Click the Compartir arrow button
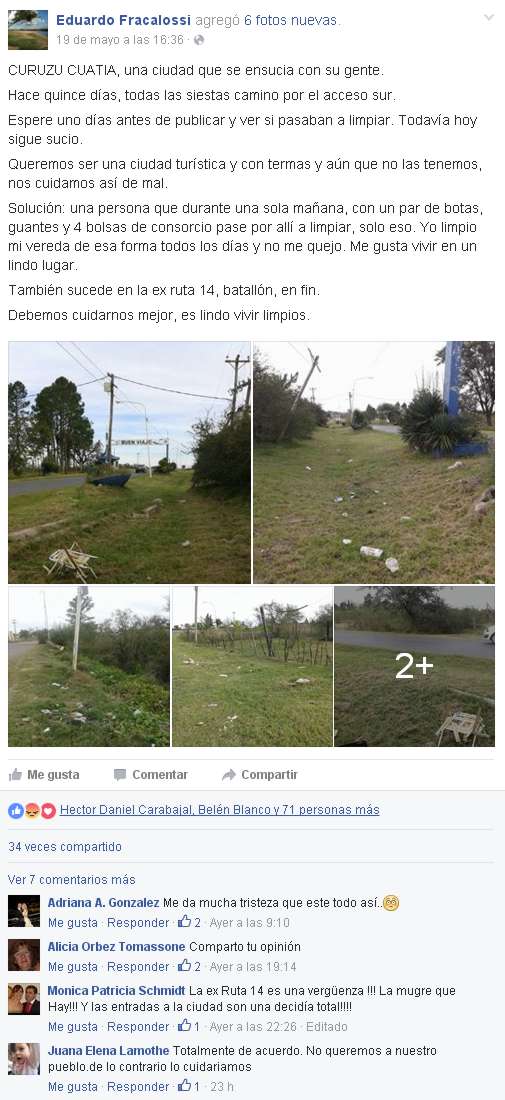Image resolution: width=505 pixels, height=1100 pixels. [260, 774]
